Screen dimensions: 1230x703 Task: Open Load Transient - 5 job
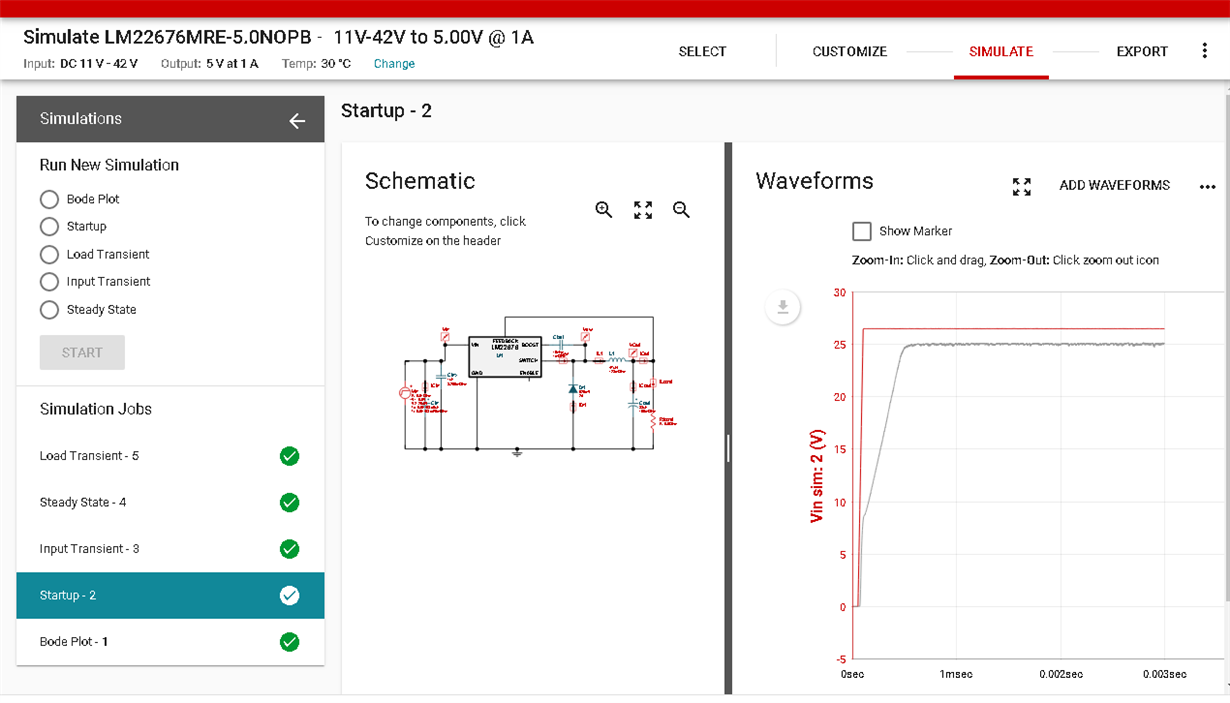point(170,456)
